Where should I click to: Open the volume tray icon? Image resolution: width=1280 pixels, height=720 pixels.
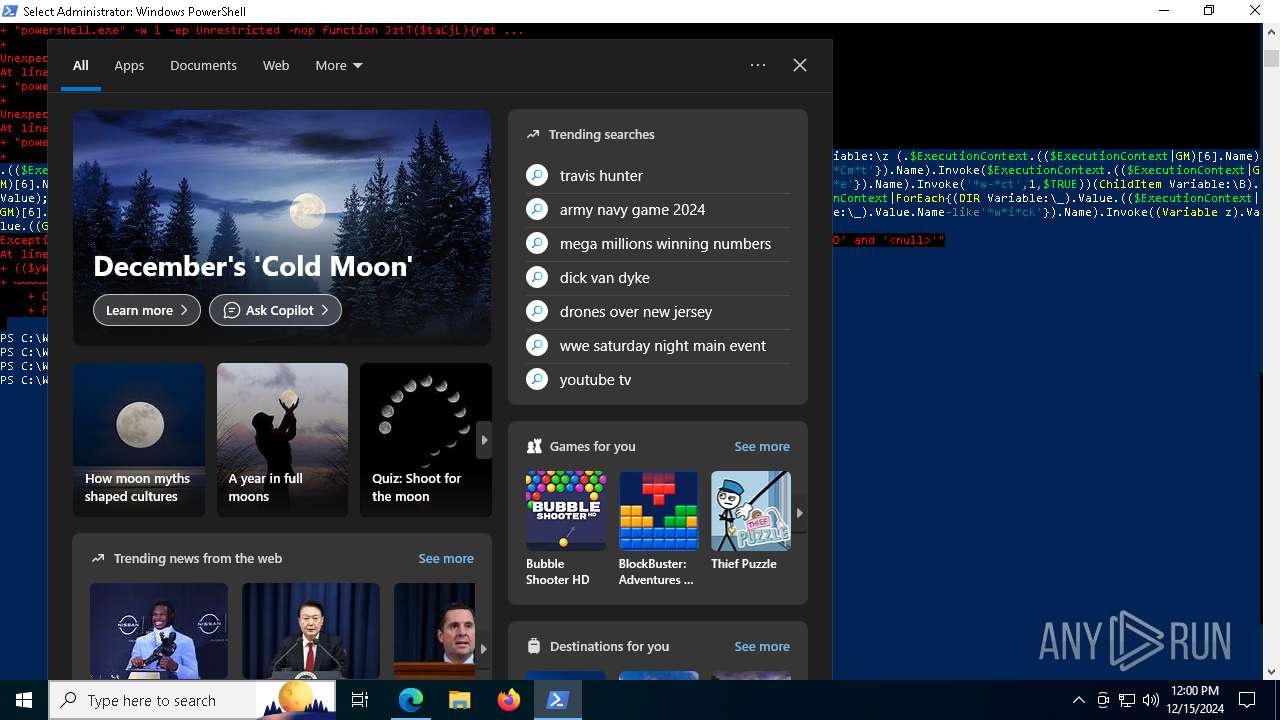point(1150,700)
